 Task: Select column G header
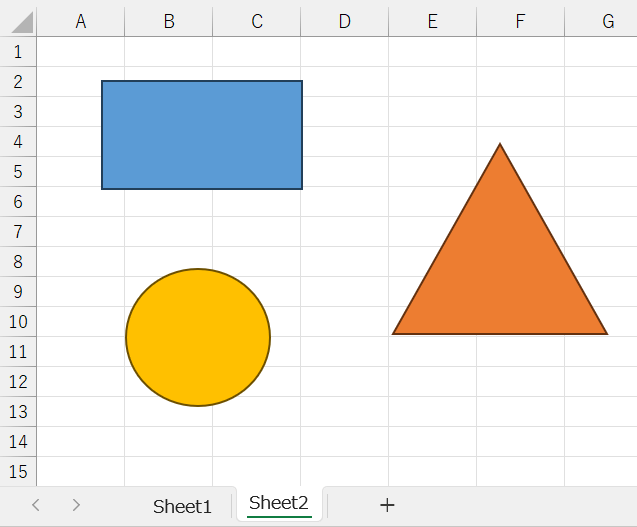tap(608, 21)
